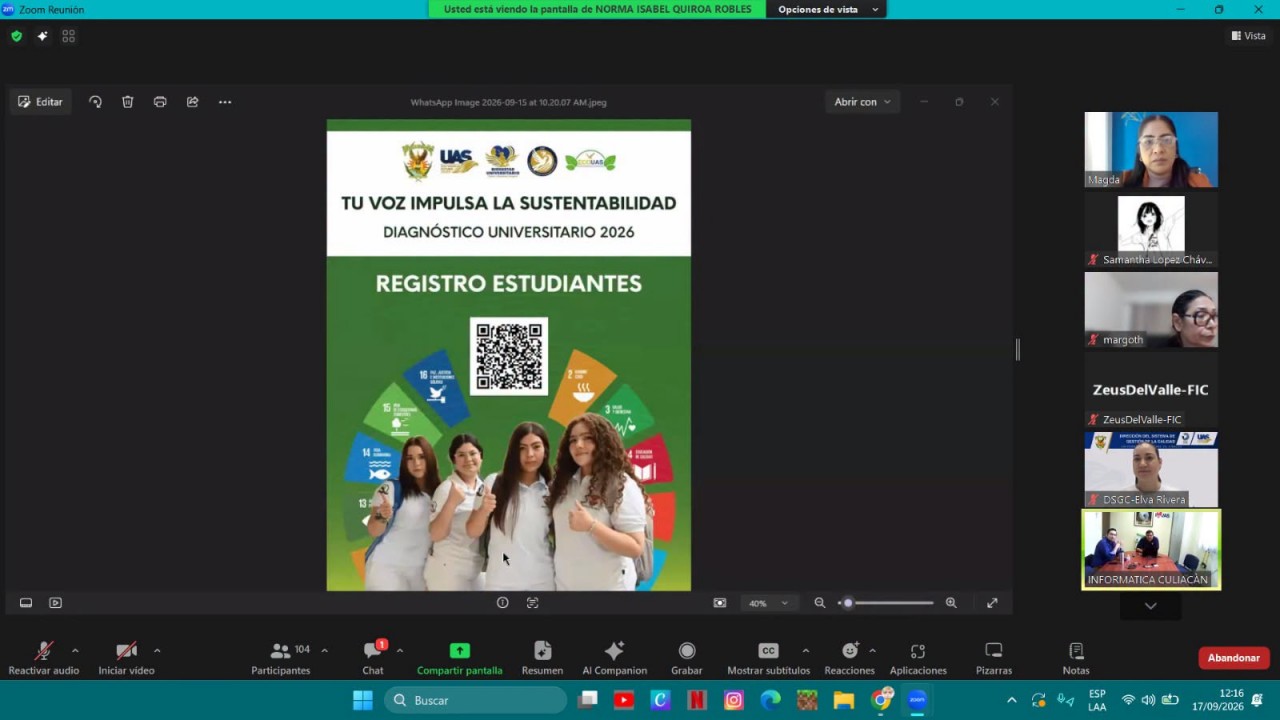Click the shared-screen QR code image

(509, 356)
